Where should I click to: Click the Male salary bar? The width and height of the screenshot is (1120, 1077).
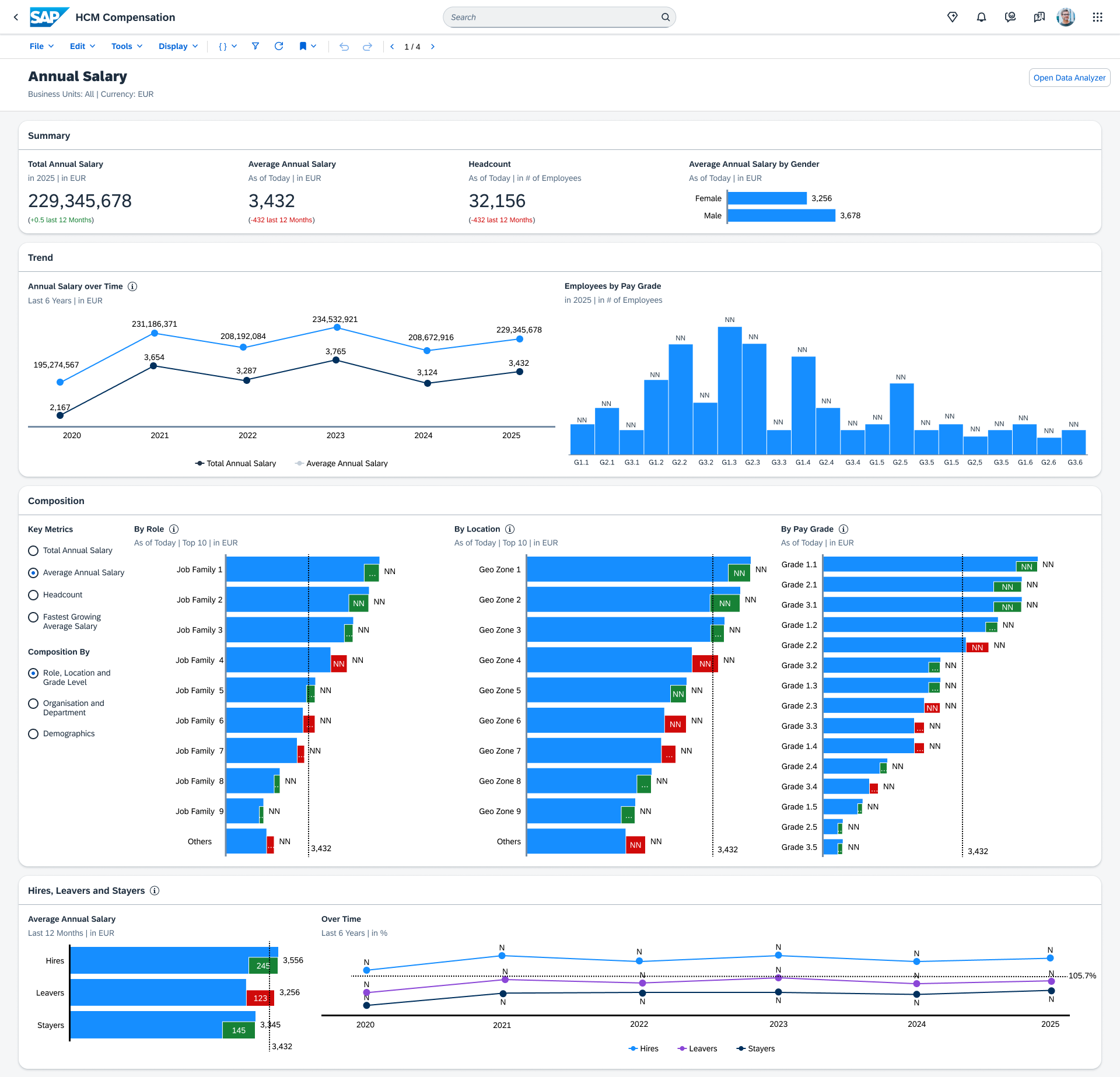click(x=782, y=215)
